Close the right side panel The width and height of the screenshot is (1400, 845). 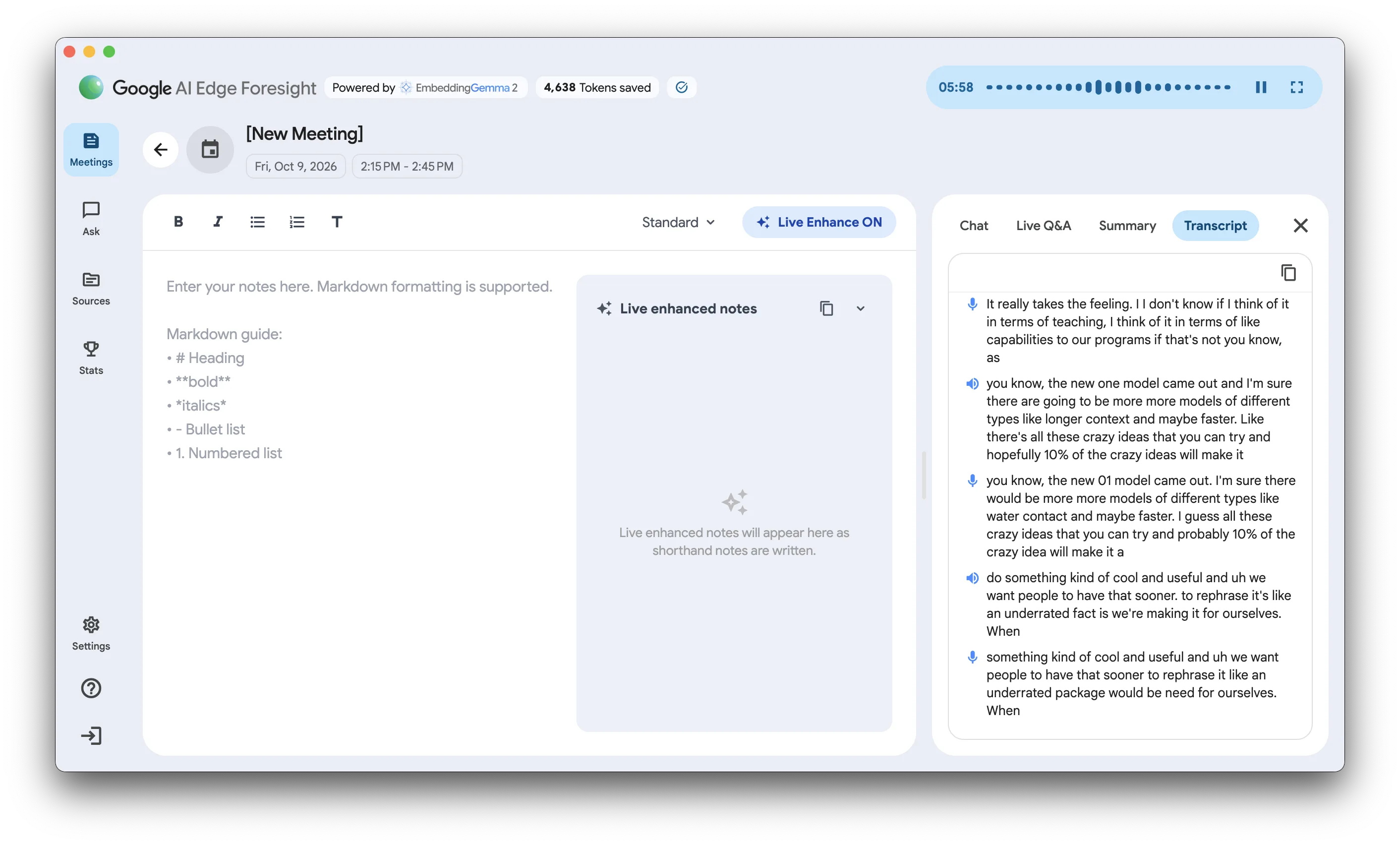(x=1300, y=226)
